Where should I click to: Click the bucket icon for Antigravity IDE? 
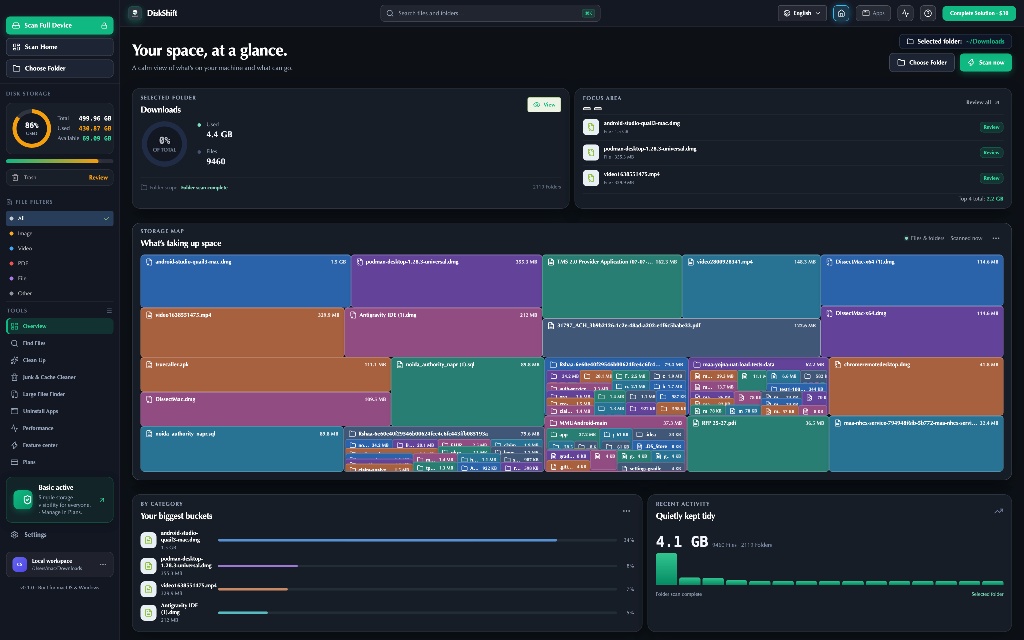pyautogui.click(x=148, y=613)
